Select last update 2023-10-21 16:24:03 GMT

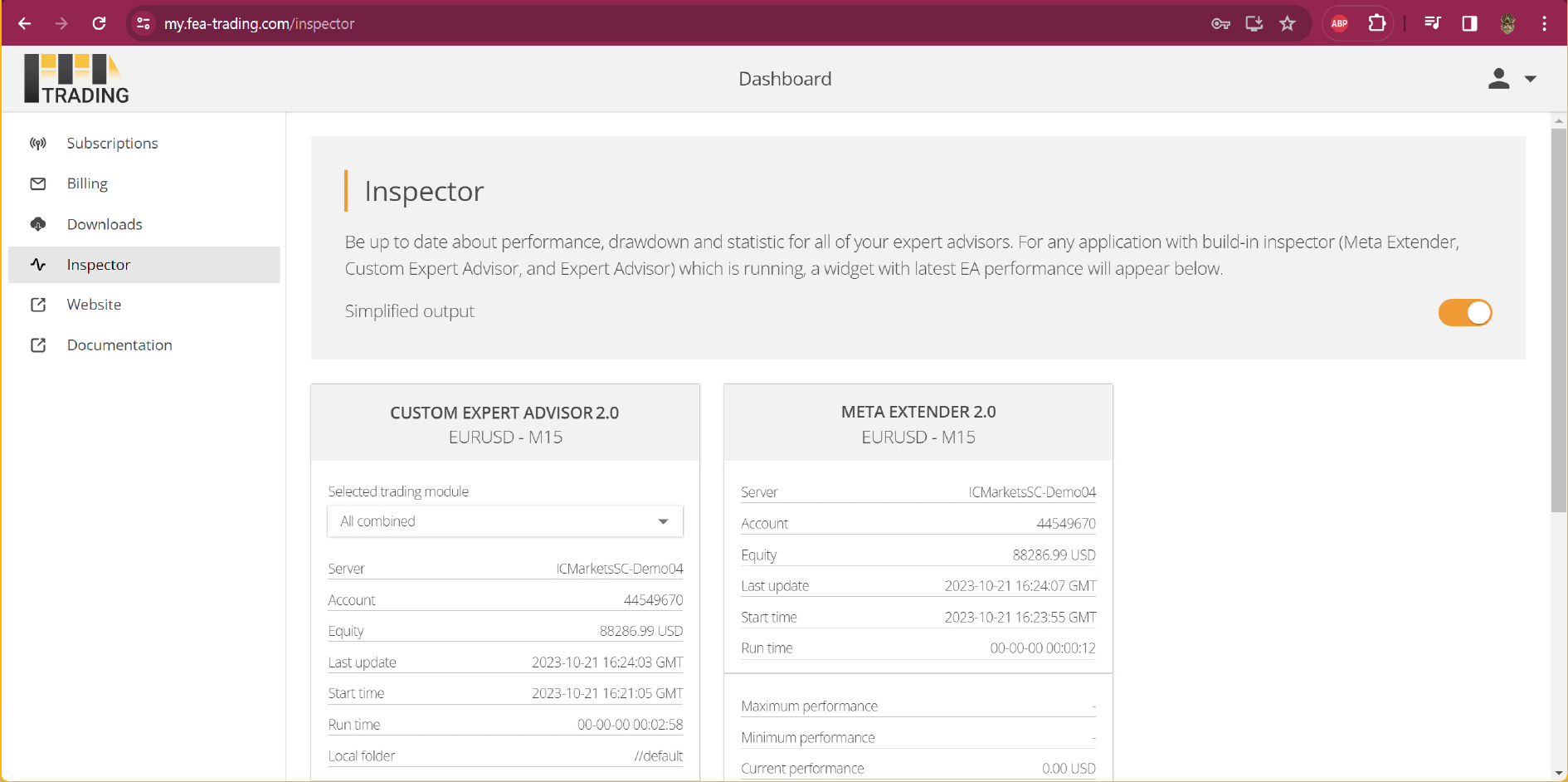607,662
